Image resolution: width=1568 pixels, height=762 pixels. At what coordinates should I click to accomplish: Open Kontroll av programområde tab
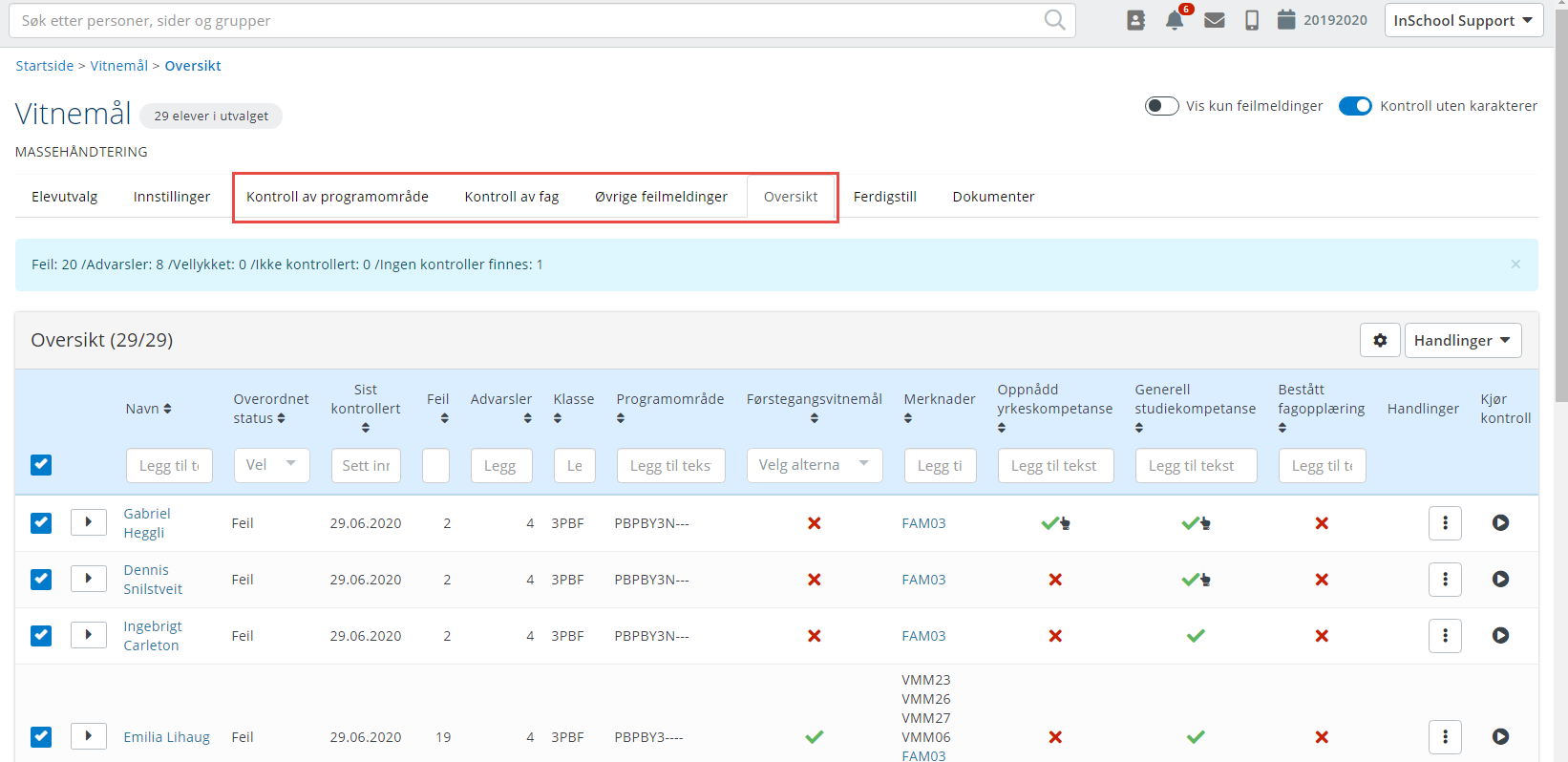[x=337, y=197]
